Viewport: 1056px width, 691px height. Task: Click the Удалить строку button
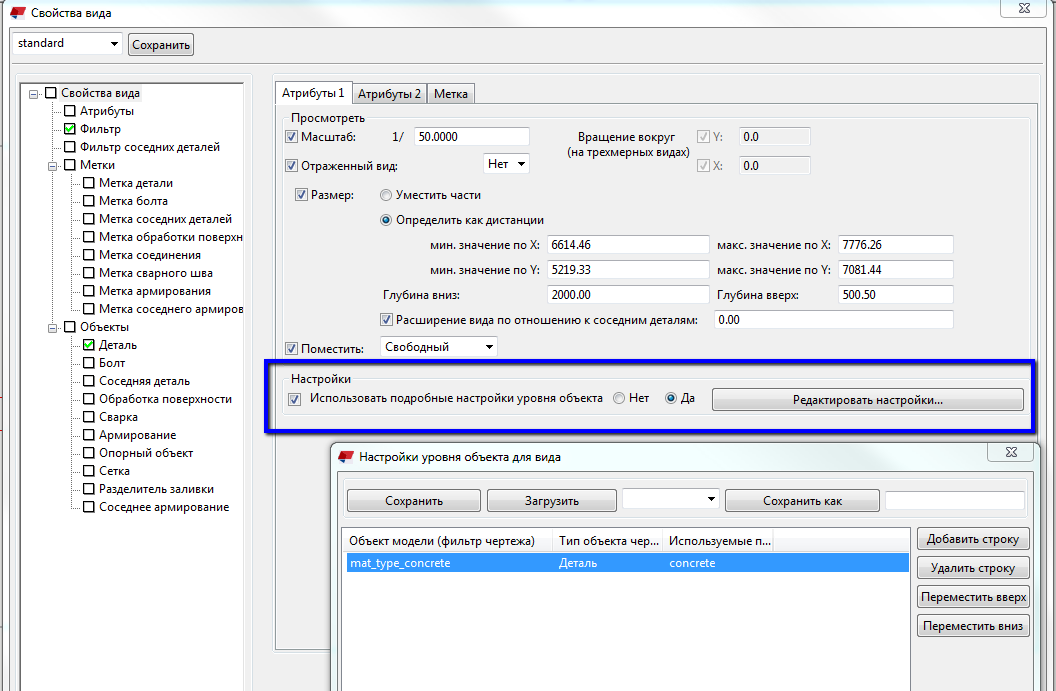tap(972, 568)
